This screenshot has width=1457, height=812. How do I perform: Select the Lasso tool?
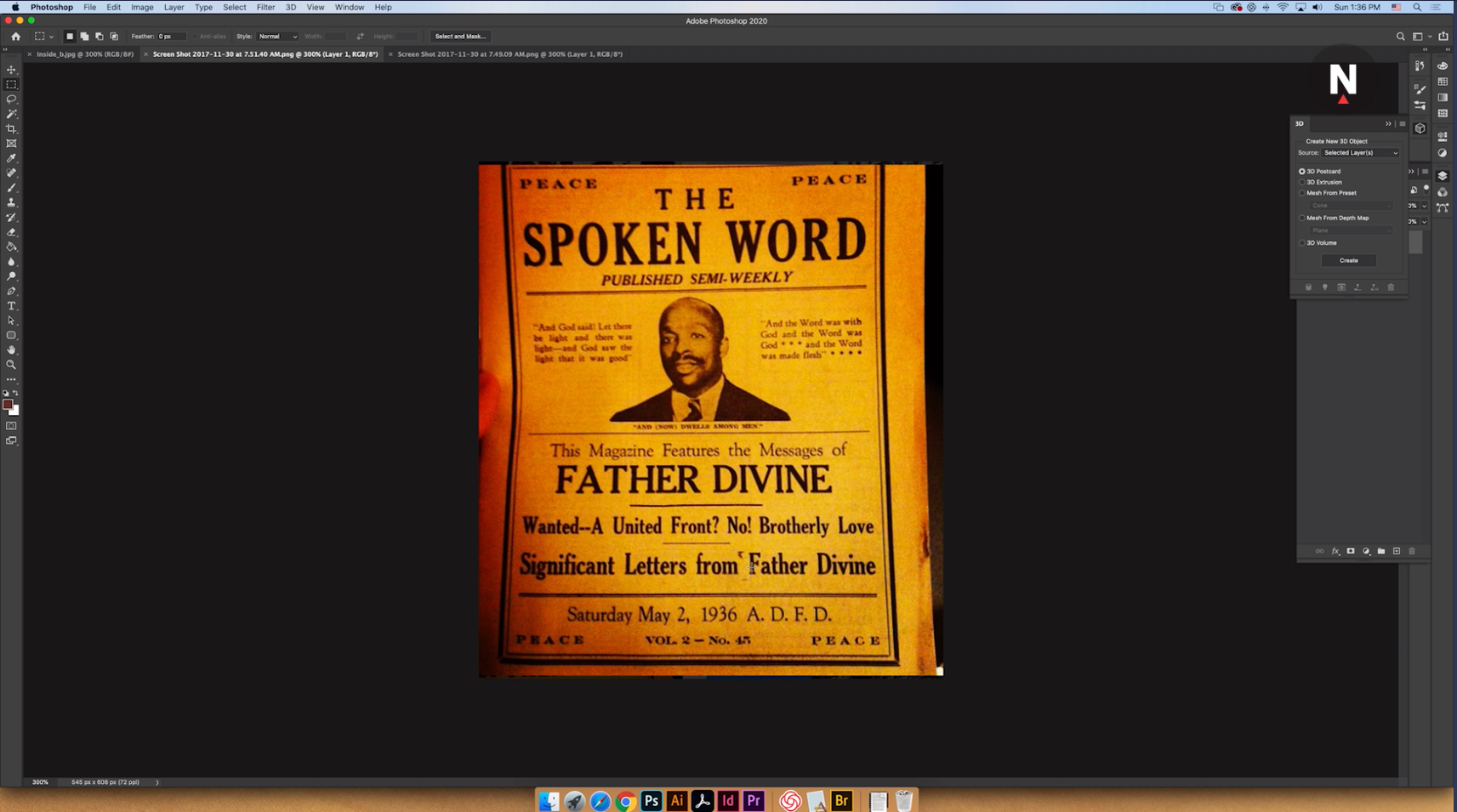(x=11, y=99)
